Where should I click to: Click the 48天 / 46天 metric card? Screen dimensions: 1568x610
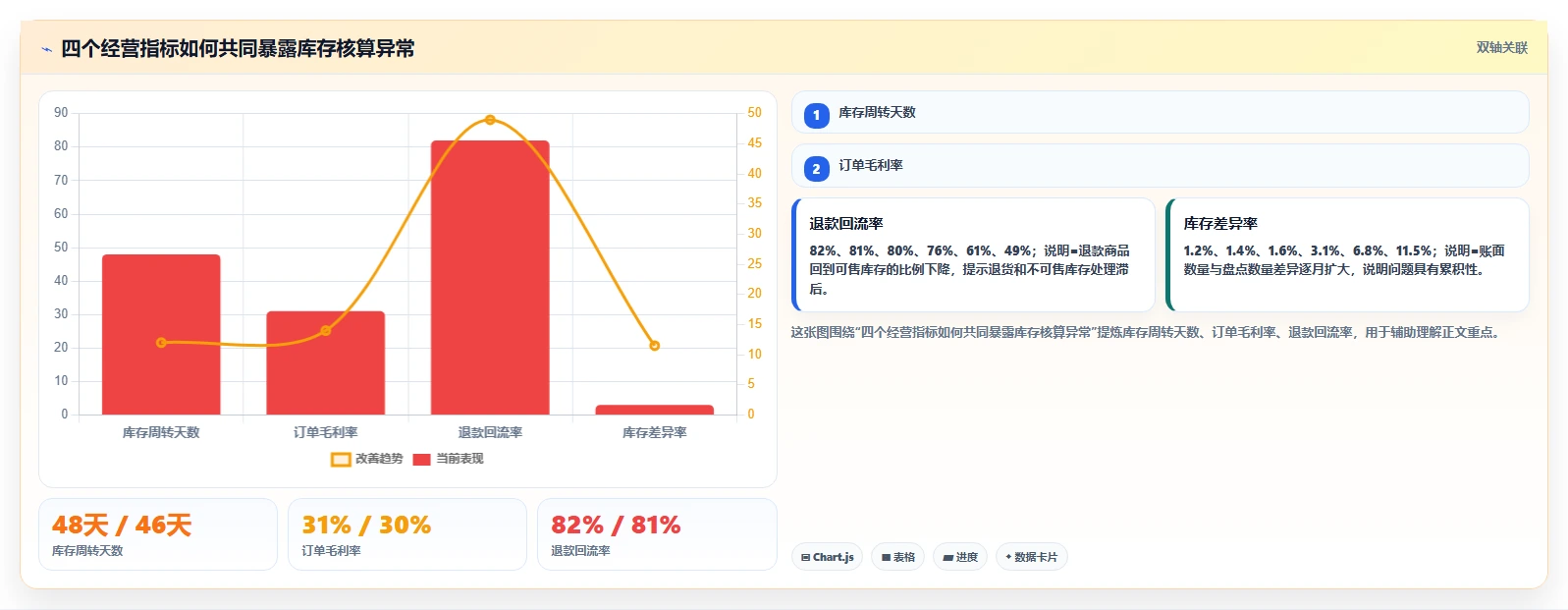click(x=158, y=534)
